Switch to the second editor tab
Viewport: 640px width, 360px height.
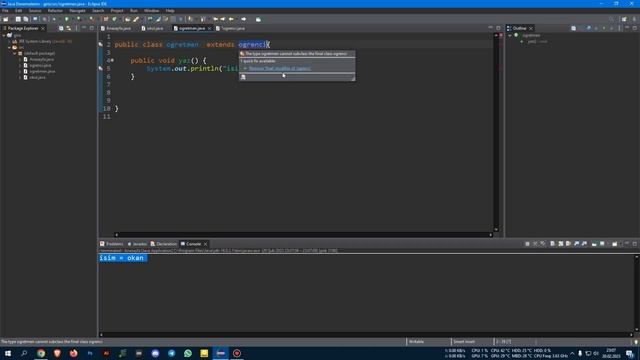[x=152, y=28]
